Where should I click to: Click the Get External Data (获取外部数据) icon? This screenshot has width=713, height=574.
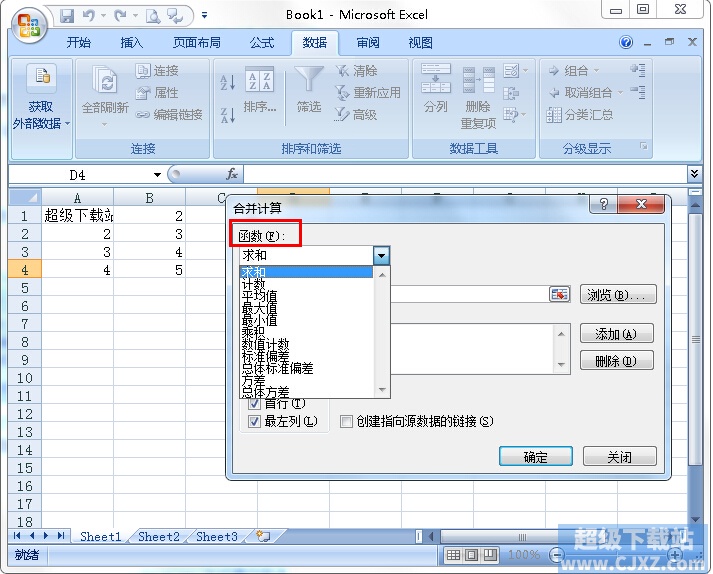pyautogui.click(x=41, y=78)
